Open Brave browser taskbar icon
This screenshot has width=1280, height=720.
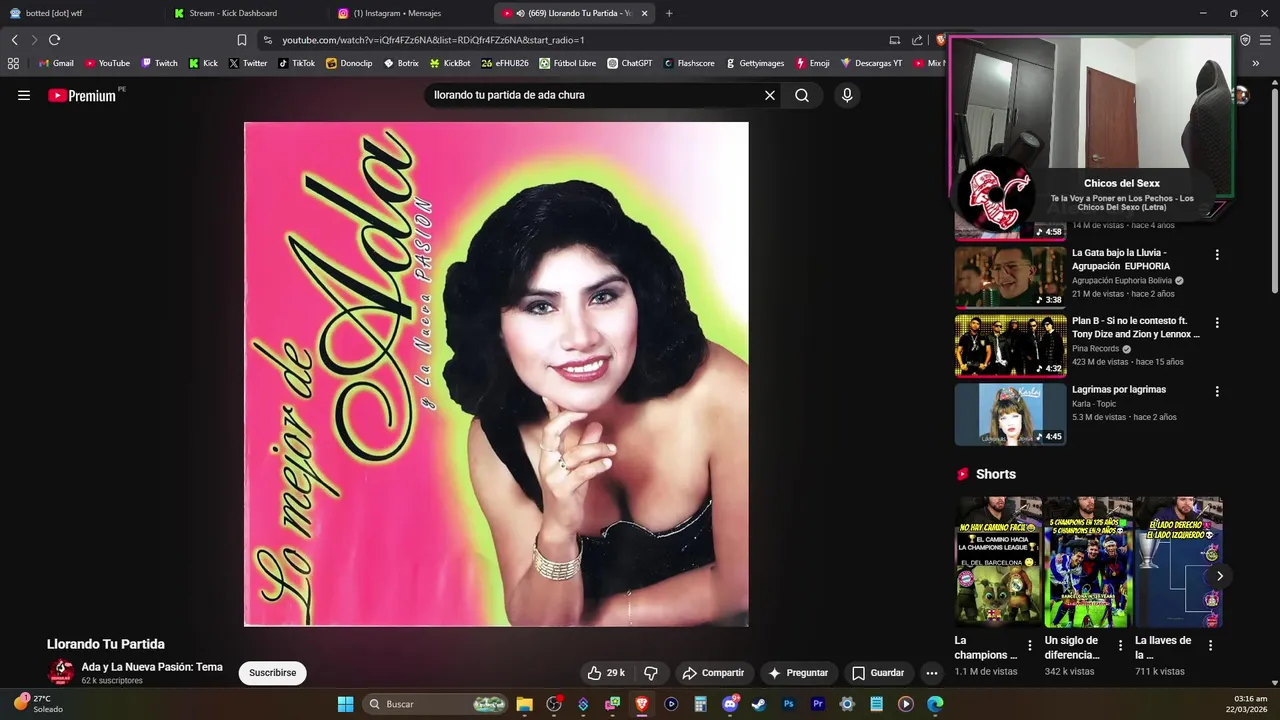[642, 704]
